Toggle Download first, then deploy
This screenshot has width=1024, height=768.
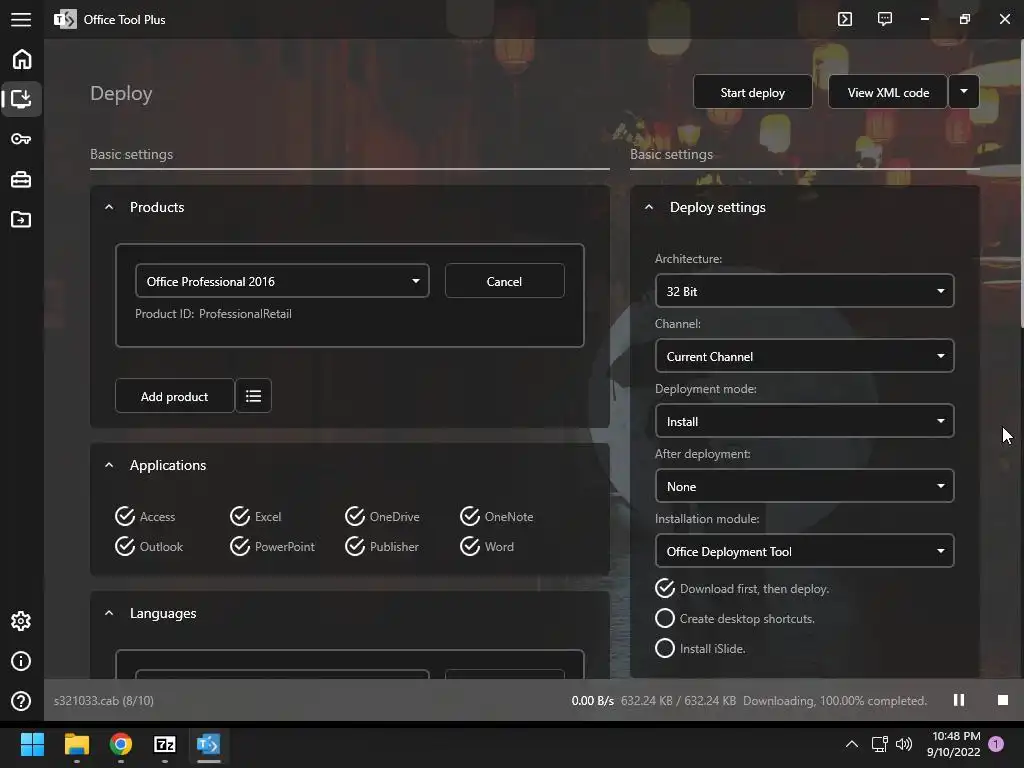(742, 588)
